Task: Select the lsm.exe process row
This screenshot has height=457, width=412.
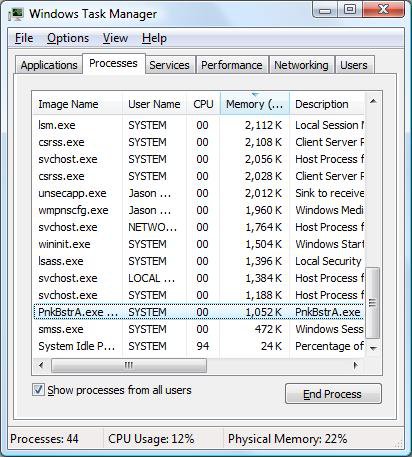Action: [198, 125]
